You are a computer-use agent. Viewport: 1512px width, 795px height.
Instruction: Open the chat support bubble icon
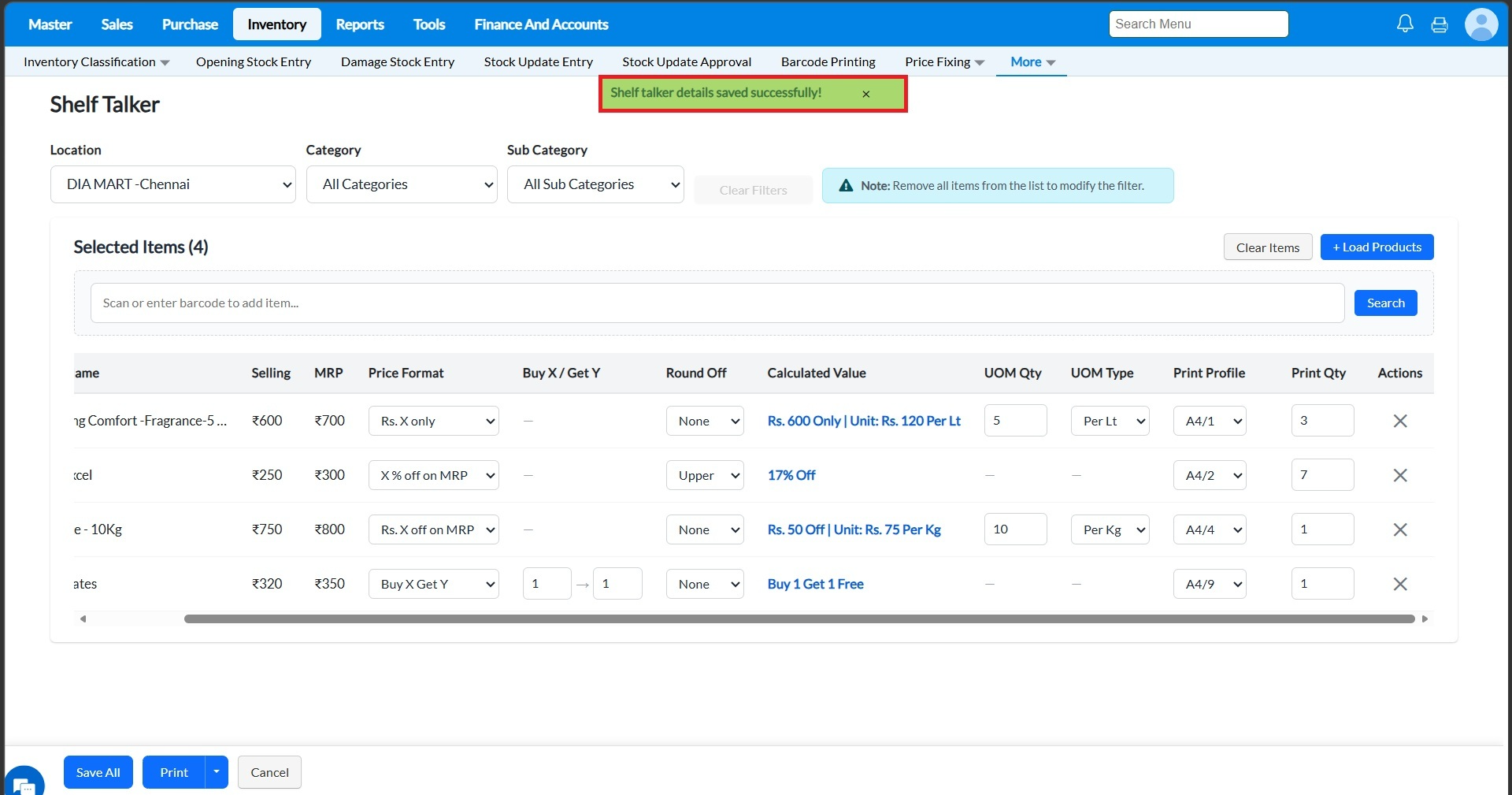click(24, 783)
